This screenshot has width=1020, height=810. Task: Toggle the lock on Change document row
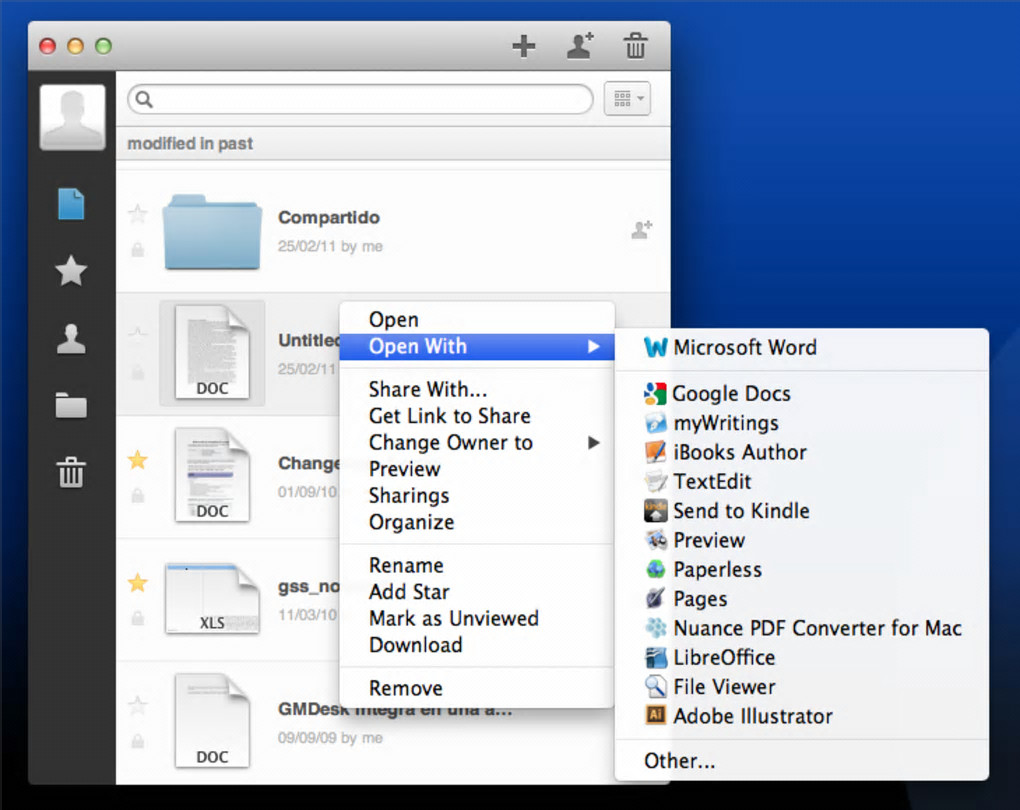click(138, 496)
